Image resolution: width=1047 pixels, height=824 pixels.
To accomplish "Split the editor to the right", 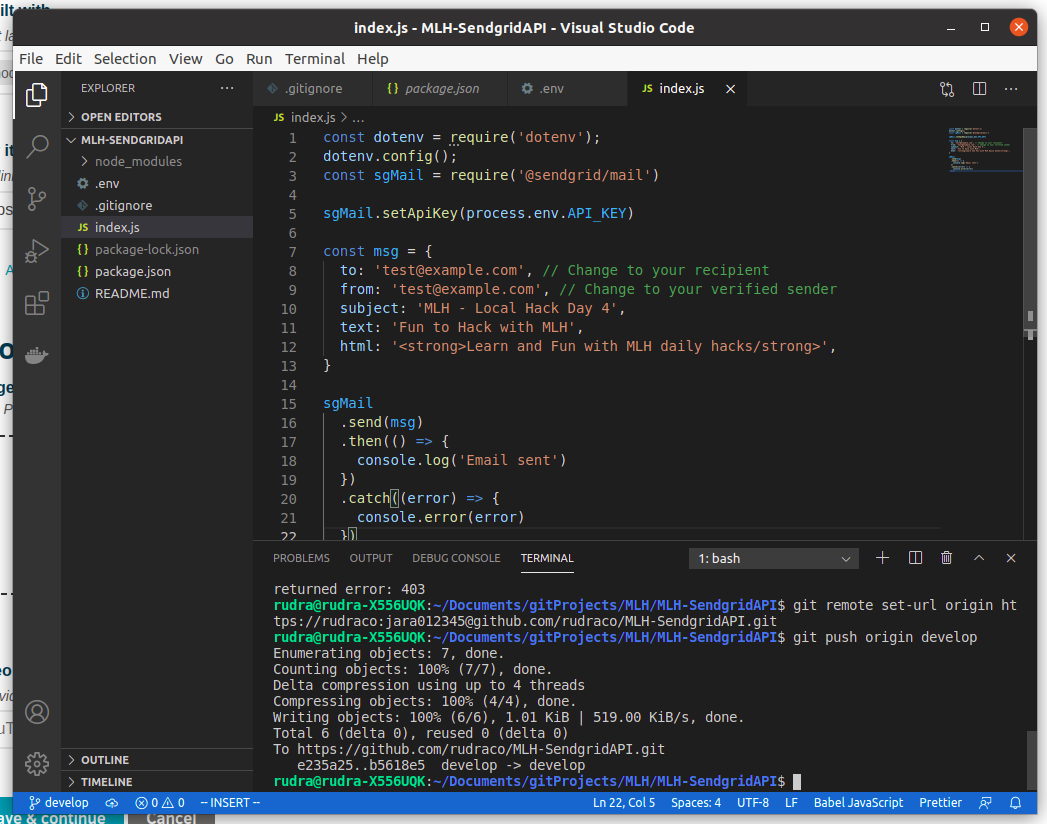I will pyautogui.click(x=980, y=89).
